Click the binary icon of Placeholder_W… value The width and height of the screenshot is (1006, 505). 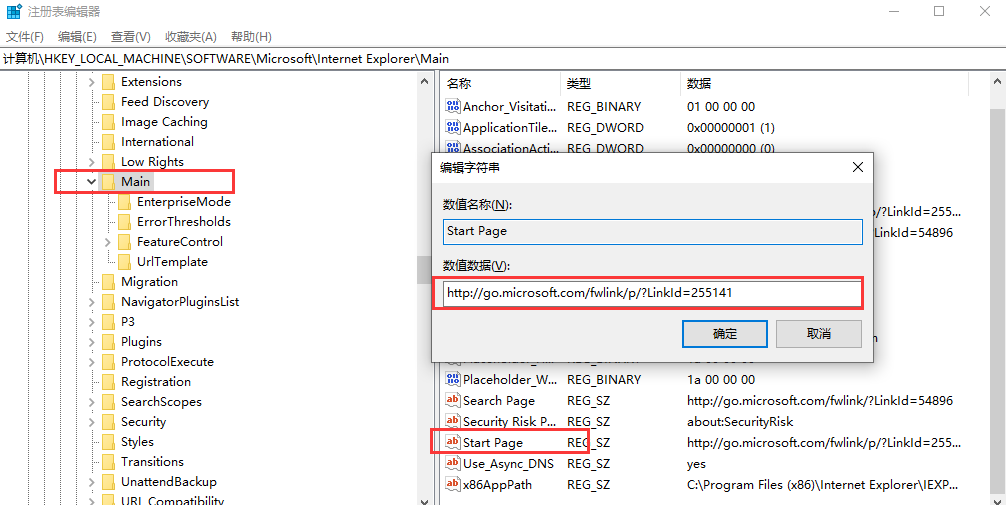(453, 379)
